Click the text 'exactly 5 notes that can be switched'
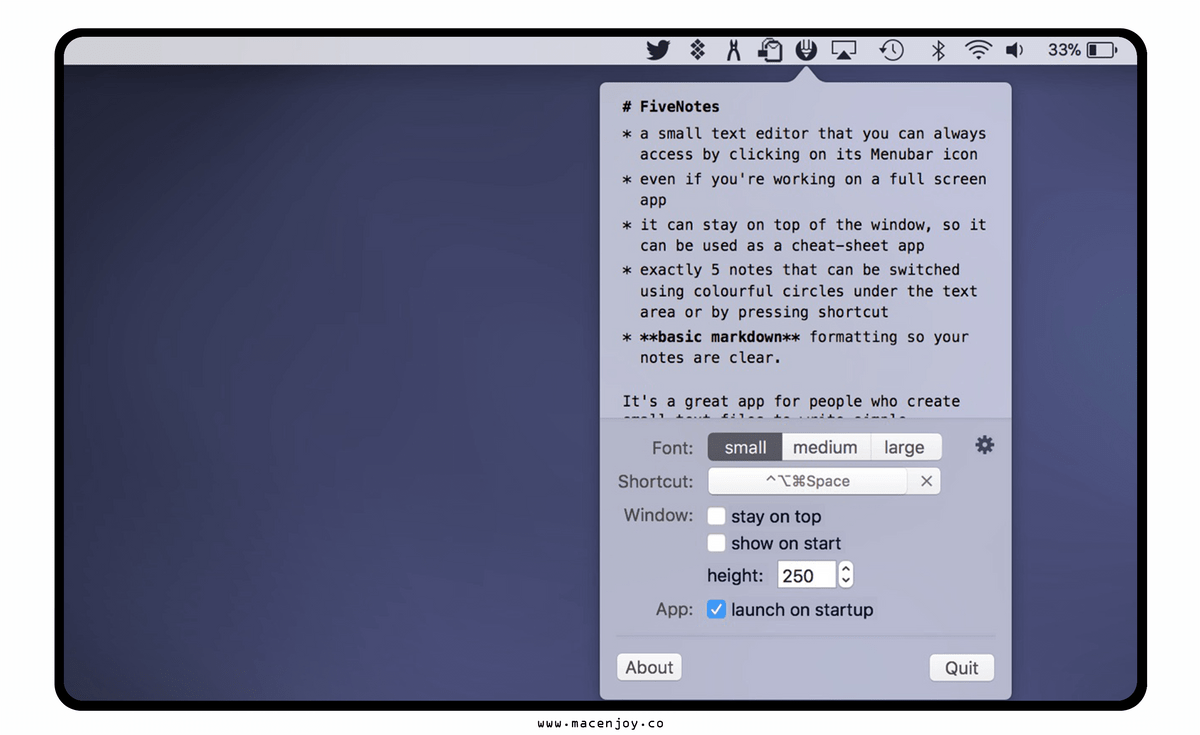1200x735 pixels. tap(800, 269)
